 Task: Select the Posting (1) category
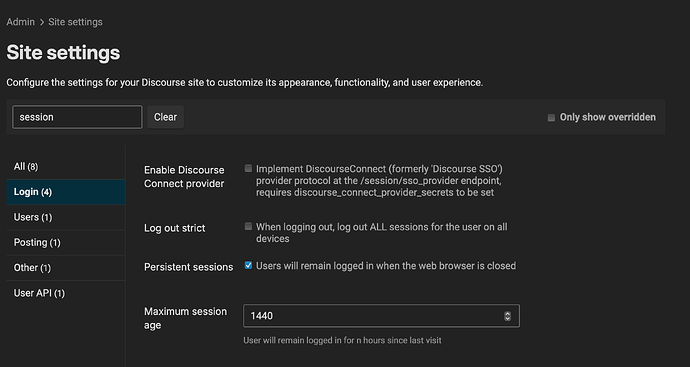[66, 242]
